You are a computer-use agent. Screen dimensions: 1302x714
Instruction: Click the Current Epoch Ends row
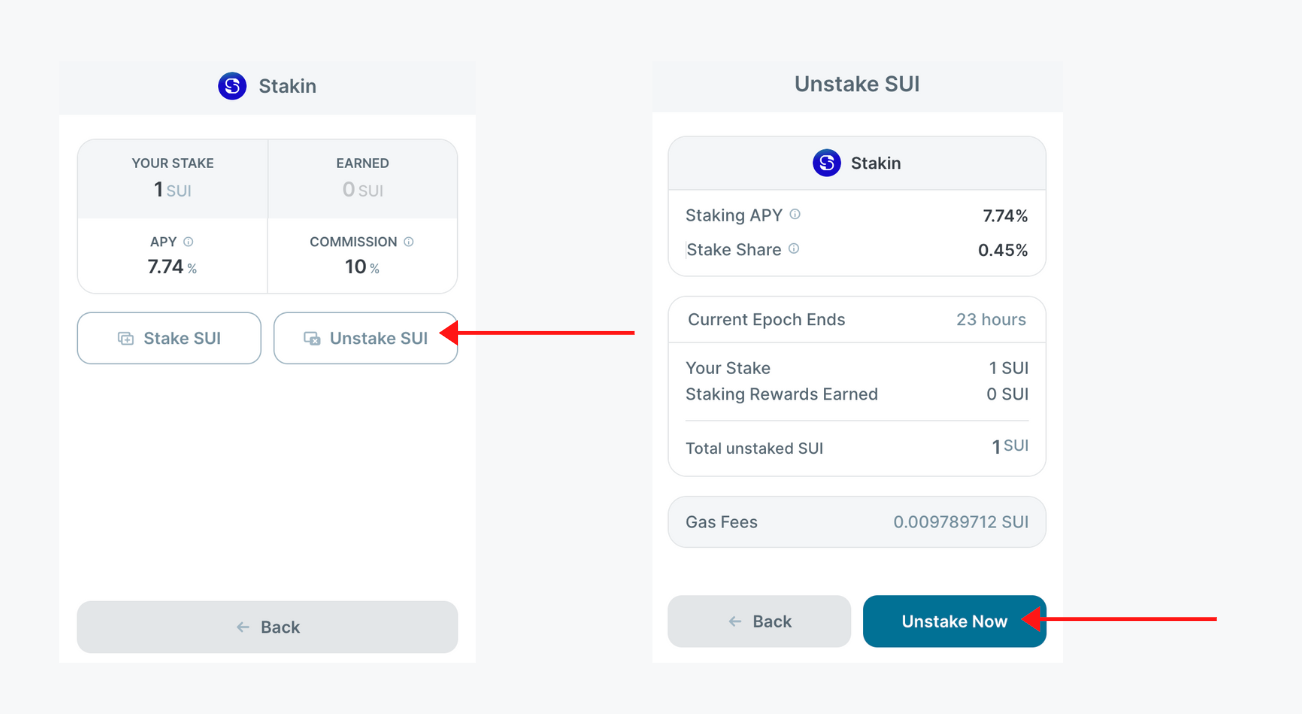pos(856,319)
